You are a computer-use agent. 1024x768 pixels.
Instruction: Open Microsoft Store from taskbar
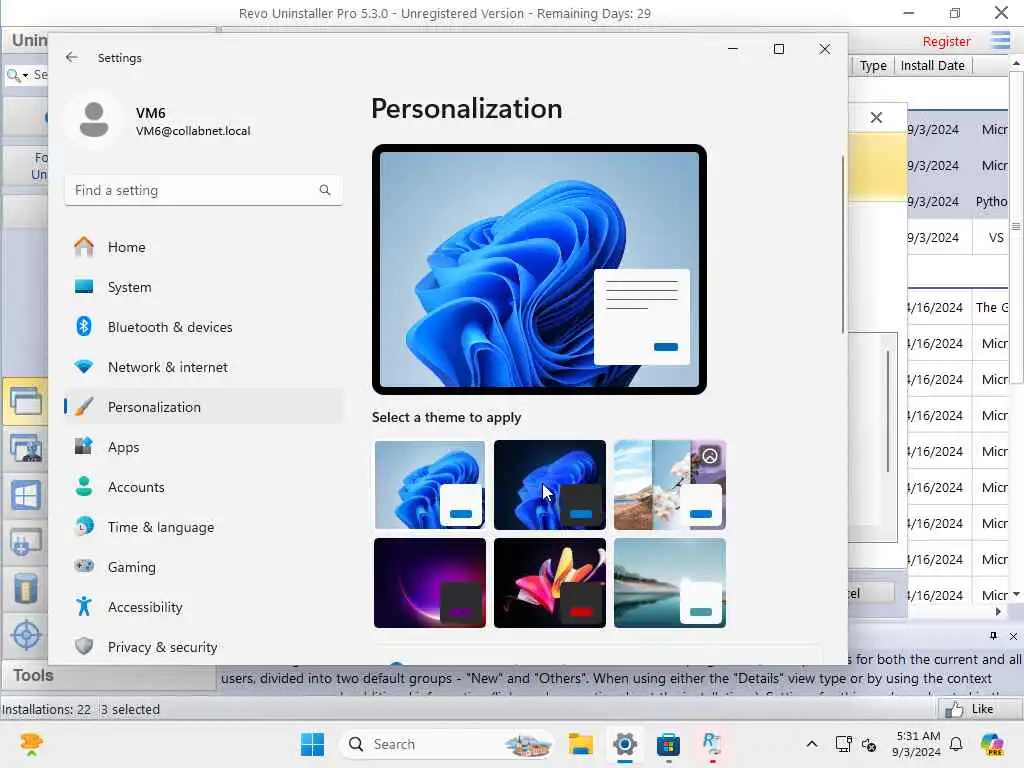(x=668, y=744)
